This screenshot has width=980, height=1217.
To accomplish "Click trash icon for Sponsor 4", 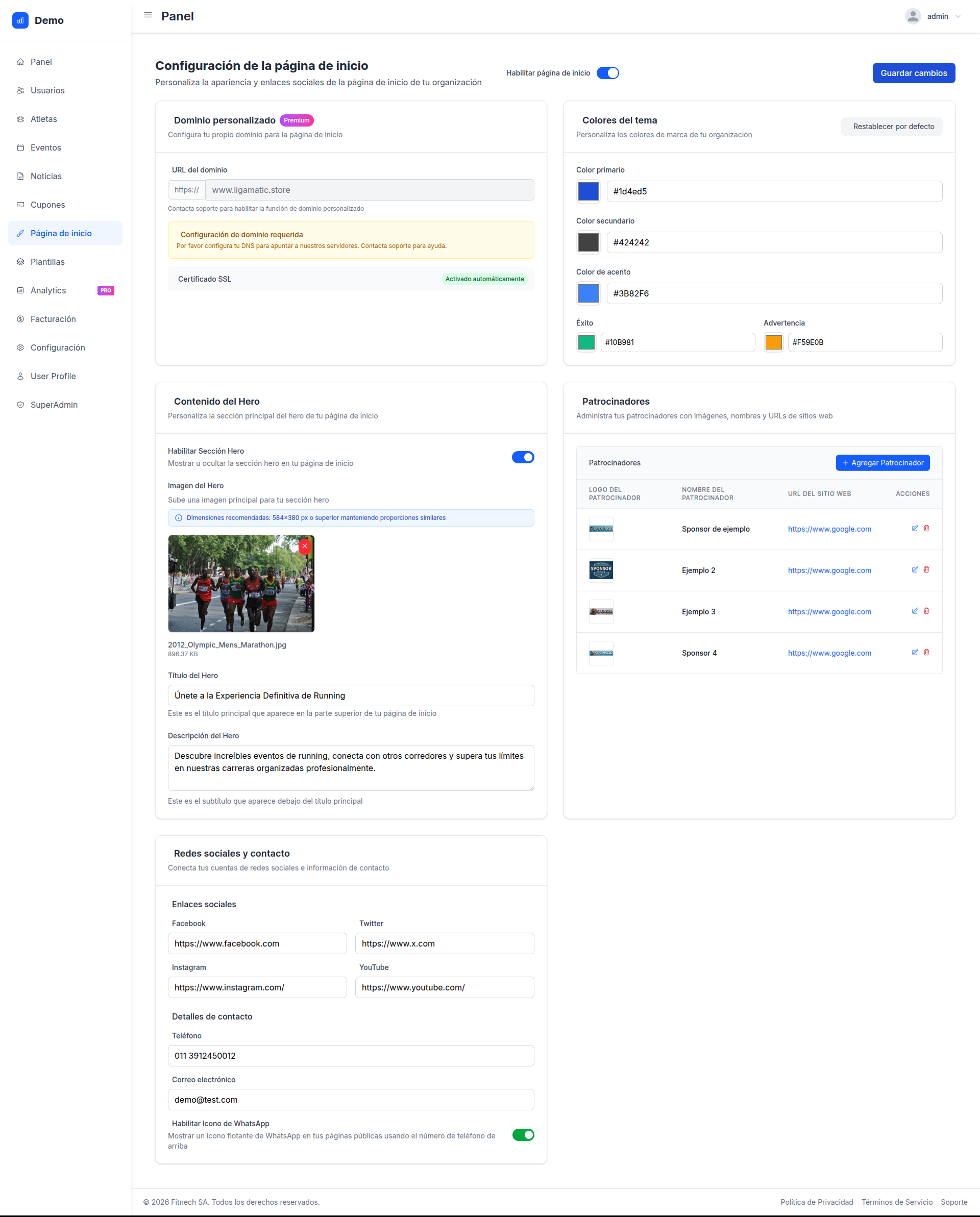I will click(x=926, y=652).
